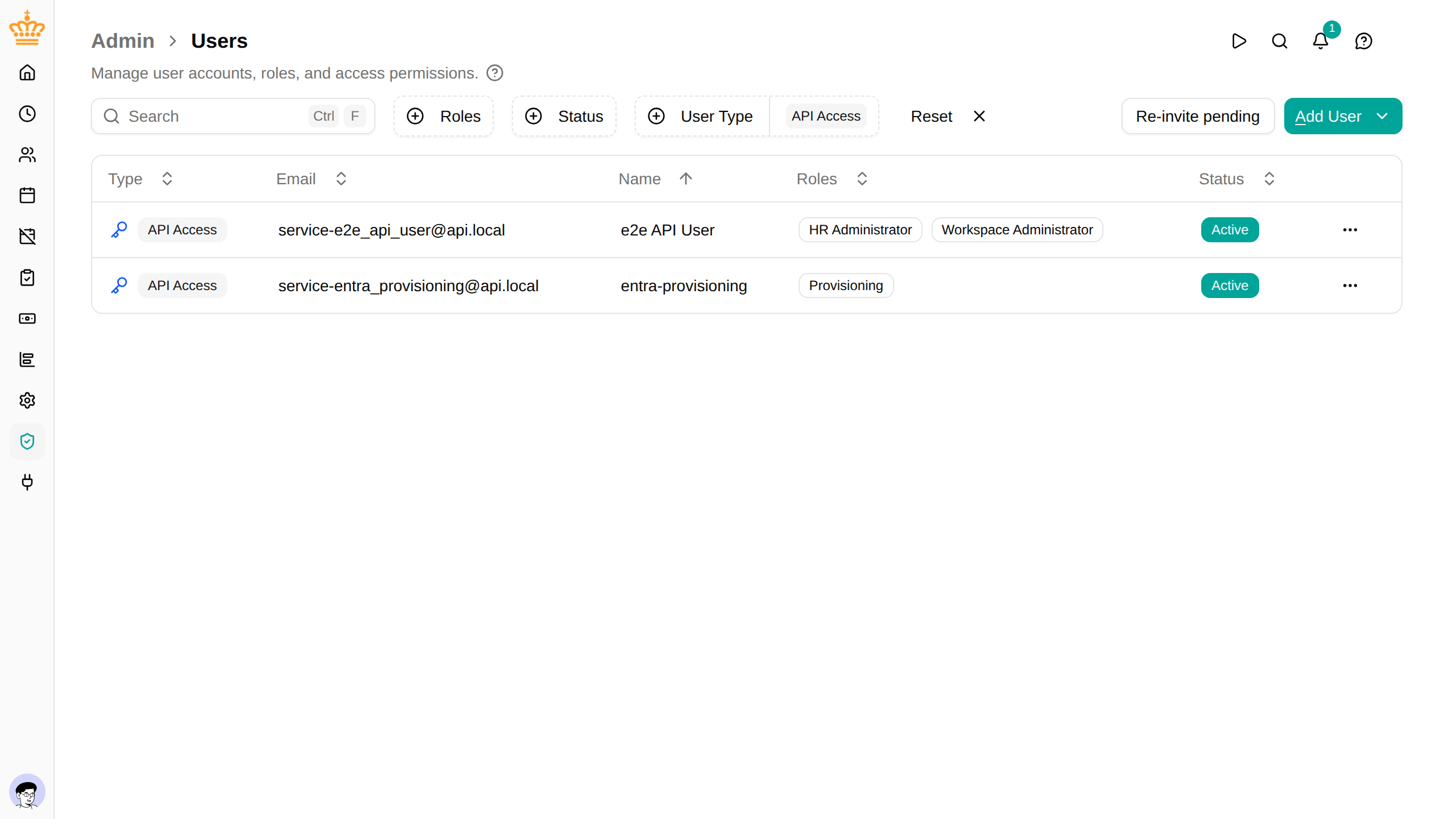Sort table by Status column

click(1236, 179)
